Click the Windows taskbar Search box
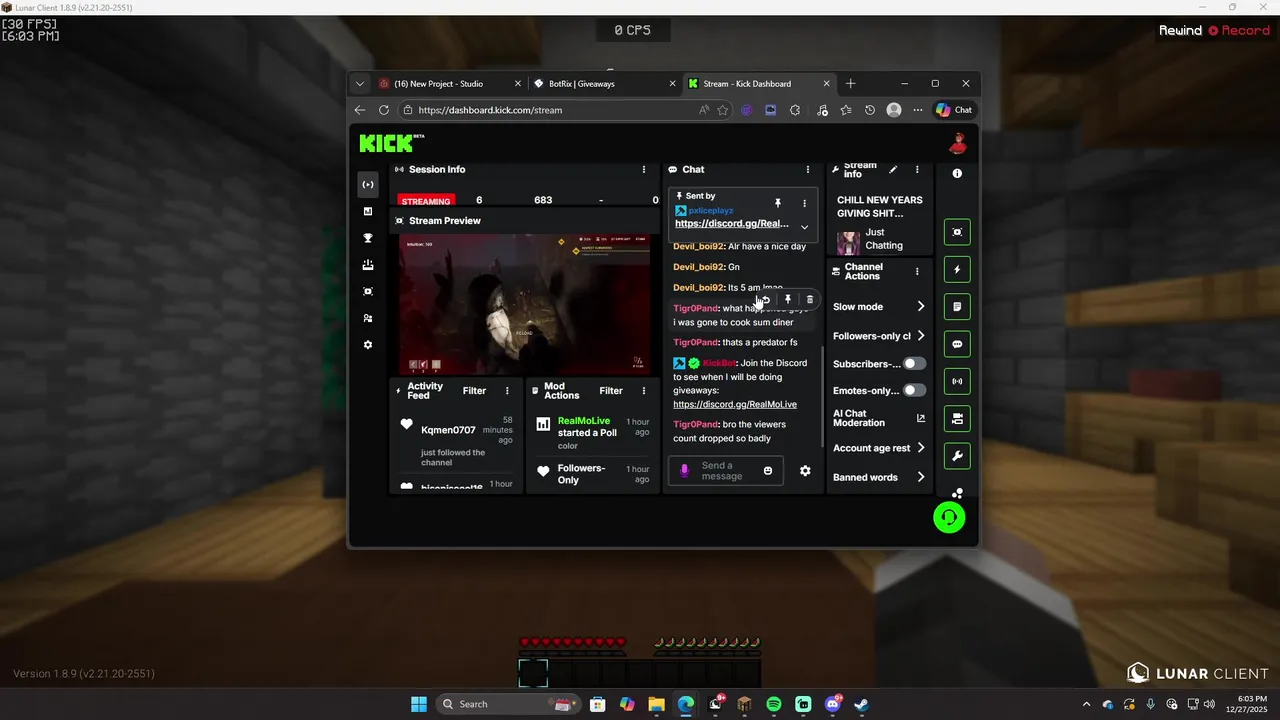This screenshot has height=720, width=1280. [x=509, y=704]
